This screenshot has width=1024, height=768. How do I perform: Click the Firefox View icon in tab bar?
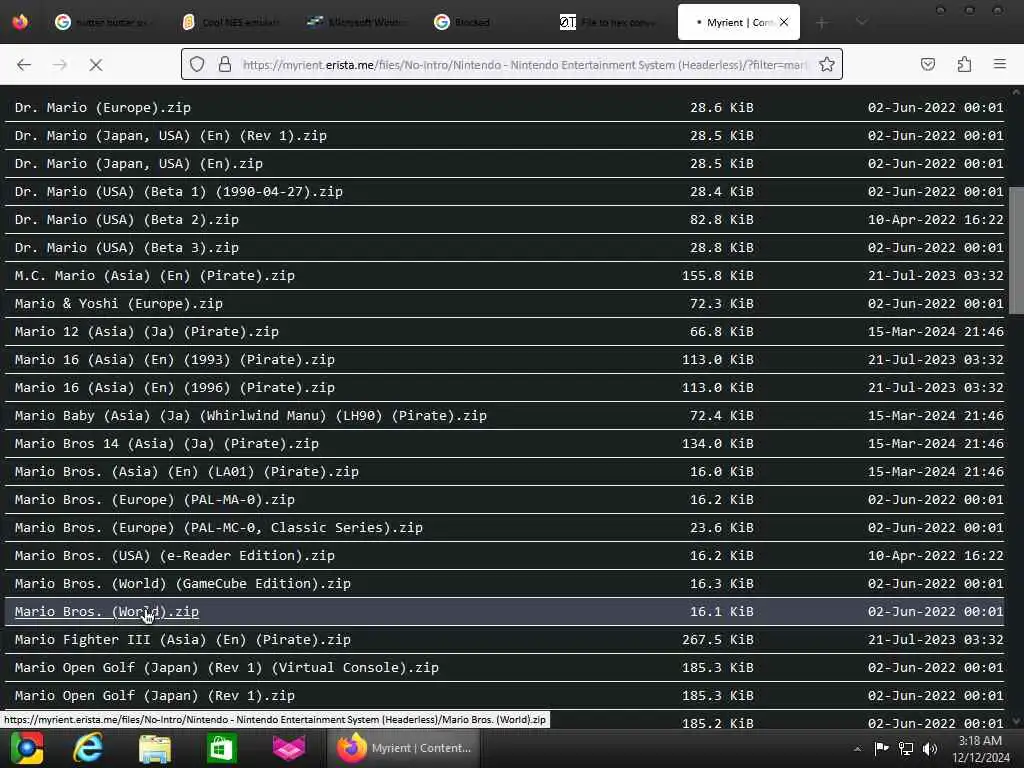pos(20,22)
